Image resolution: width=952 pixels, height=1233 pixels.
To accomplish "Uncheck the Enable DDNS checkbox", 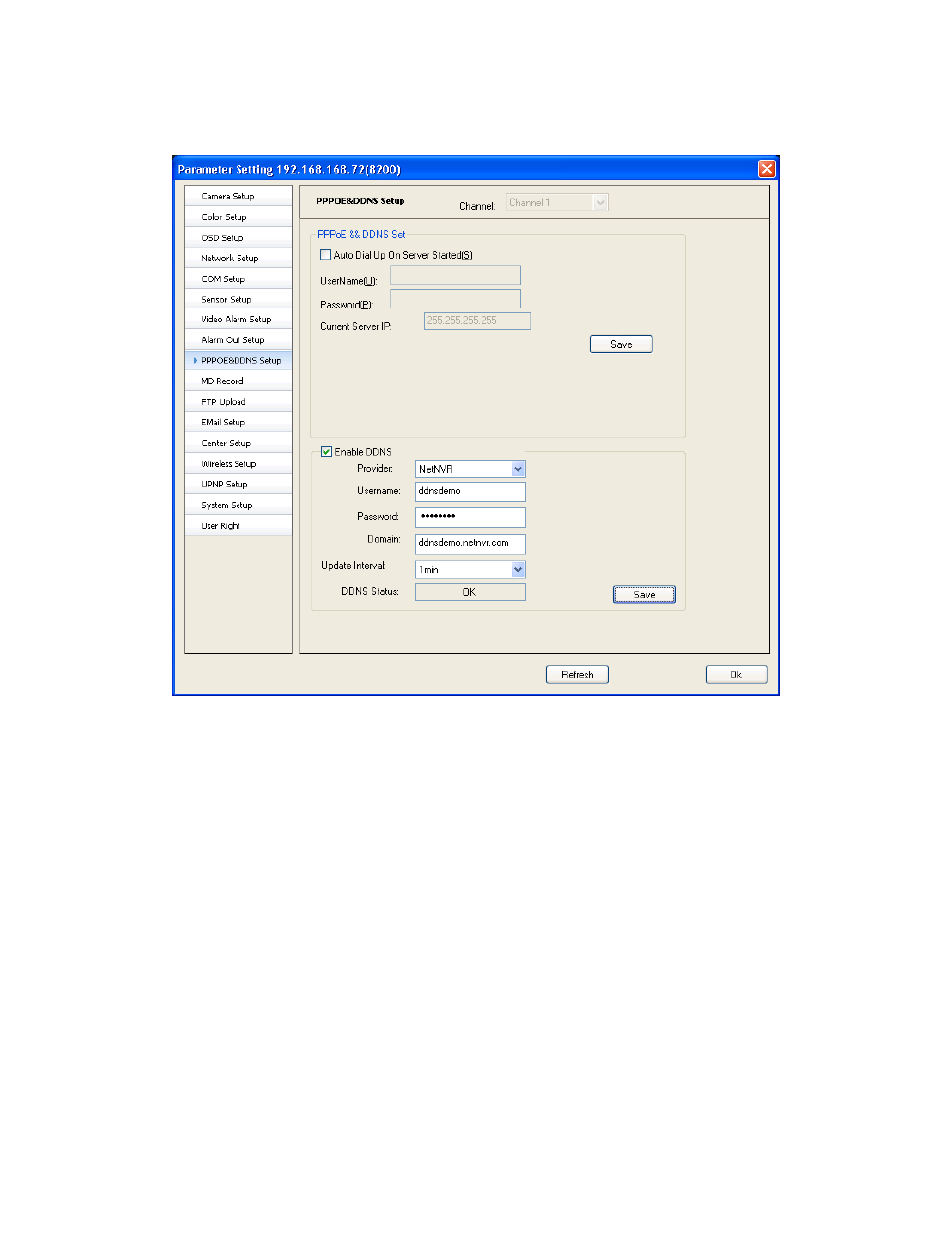I will tap(326, 452).
